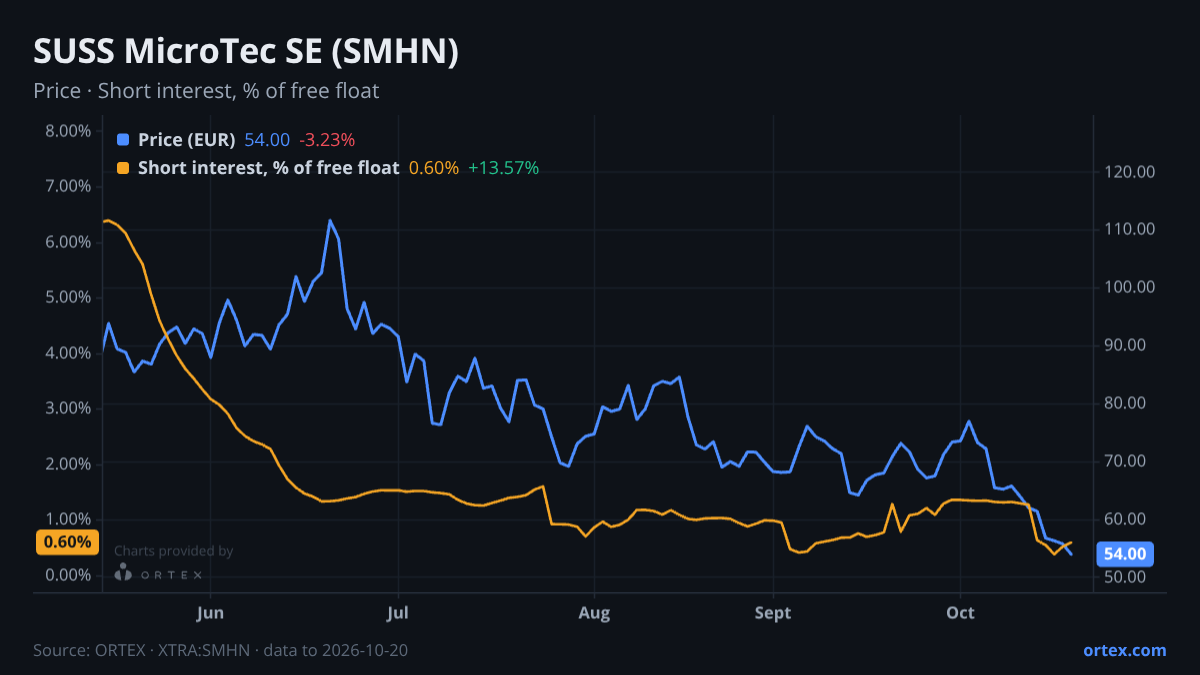
Task: Click the 120.00 label on the right axis
Action: pos(1129,172)
